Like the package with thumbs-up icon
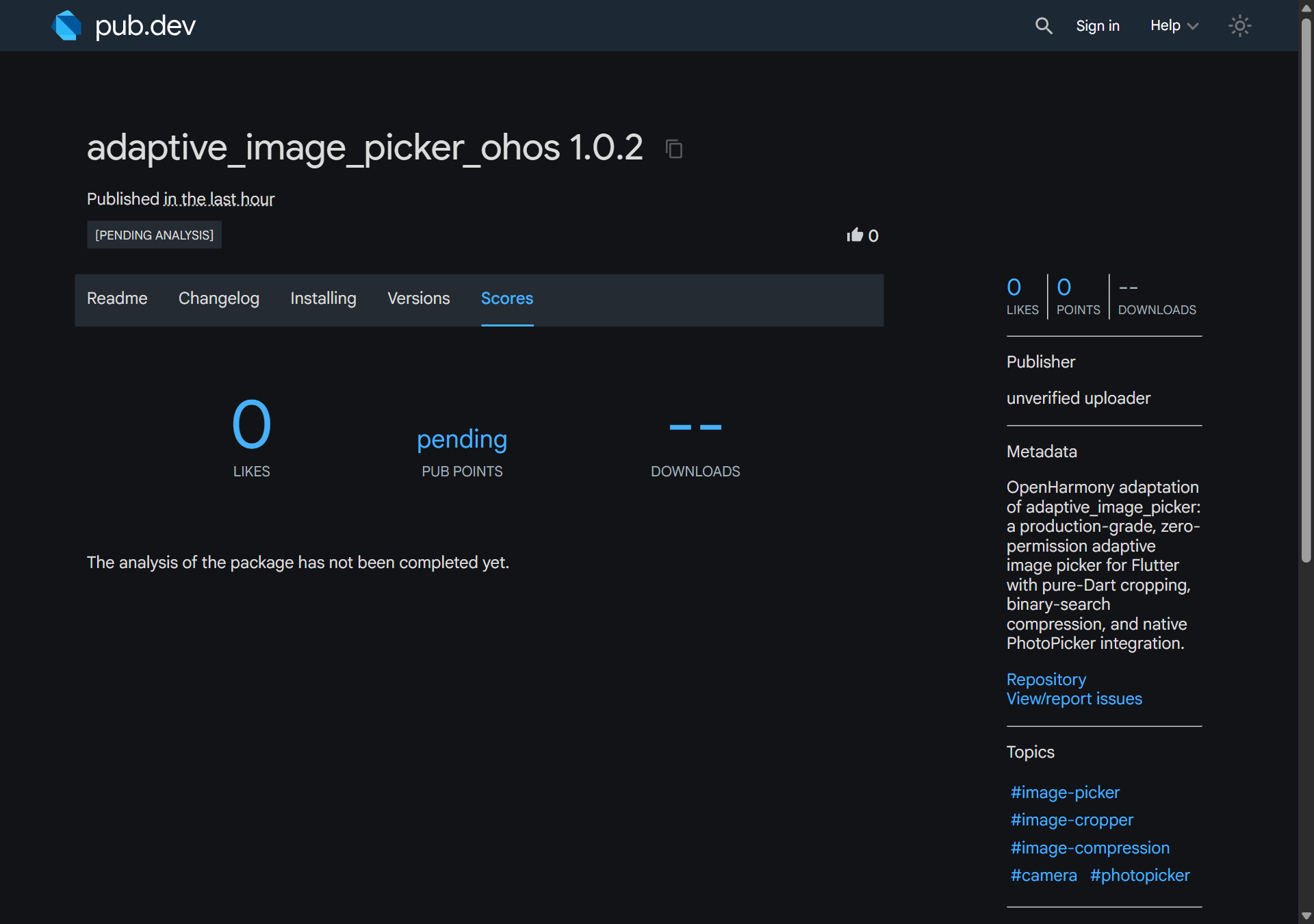 [x=855, y=235]
